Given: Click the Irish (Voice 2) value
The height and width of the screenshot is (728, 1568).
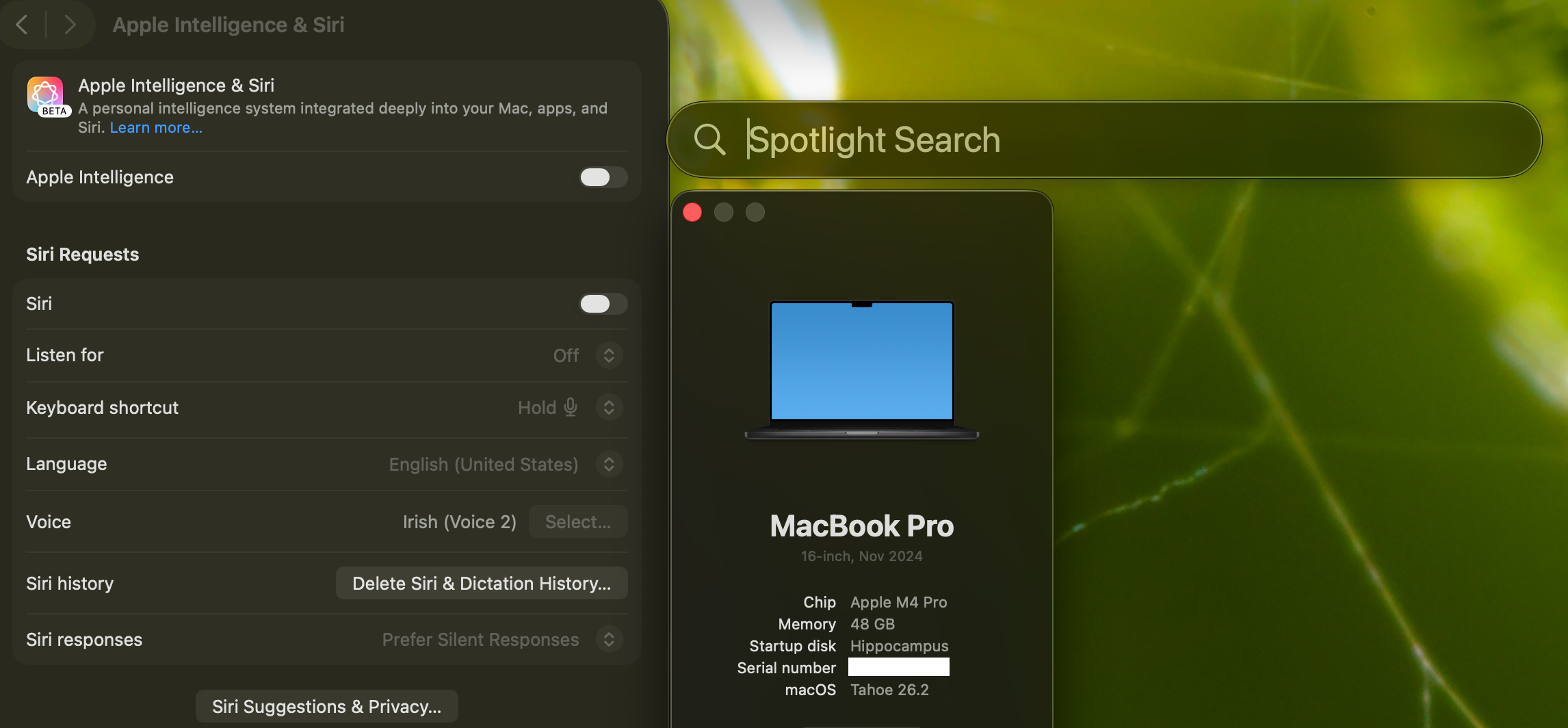Looking at the screenshot, I should 460,522.
